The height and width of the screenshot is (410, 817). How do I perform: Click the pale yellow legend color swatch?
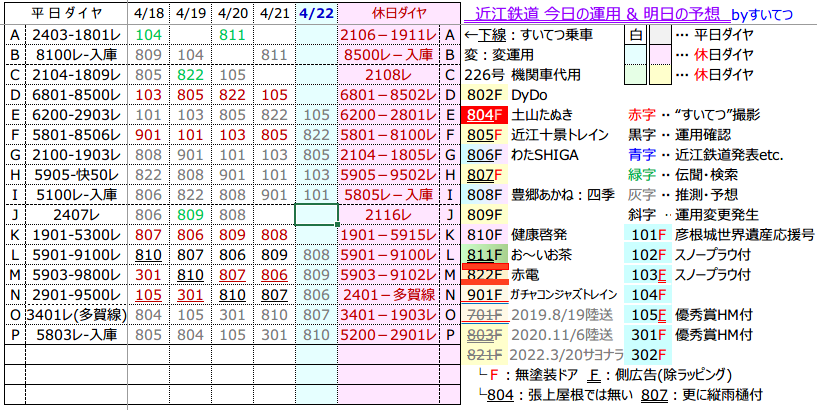point(660,75)
